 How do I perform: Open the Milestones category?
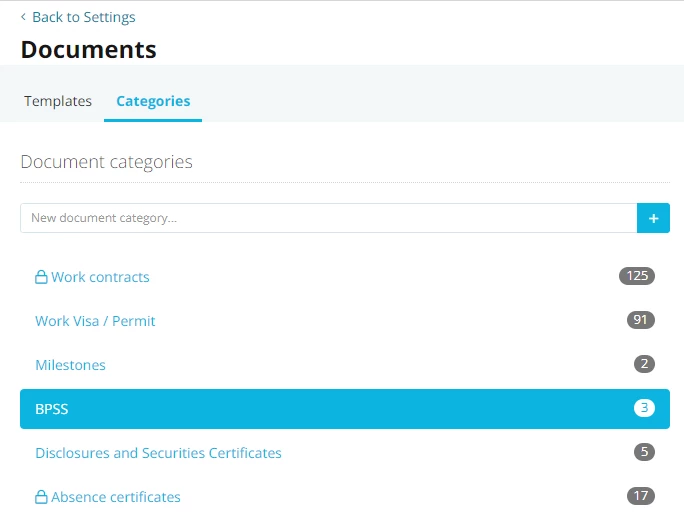pyautogui.click(x=70, y=365)
